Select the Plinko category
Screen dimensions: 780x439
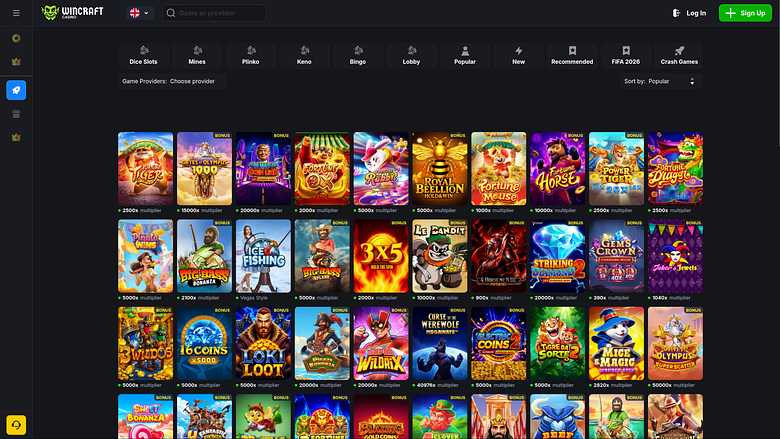tap(251, 55)
